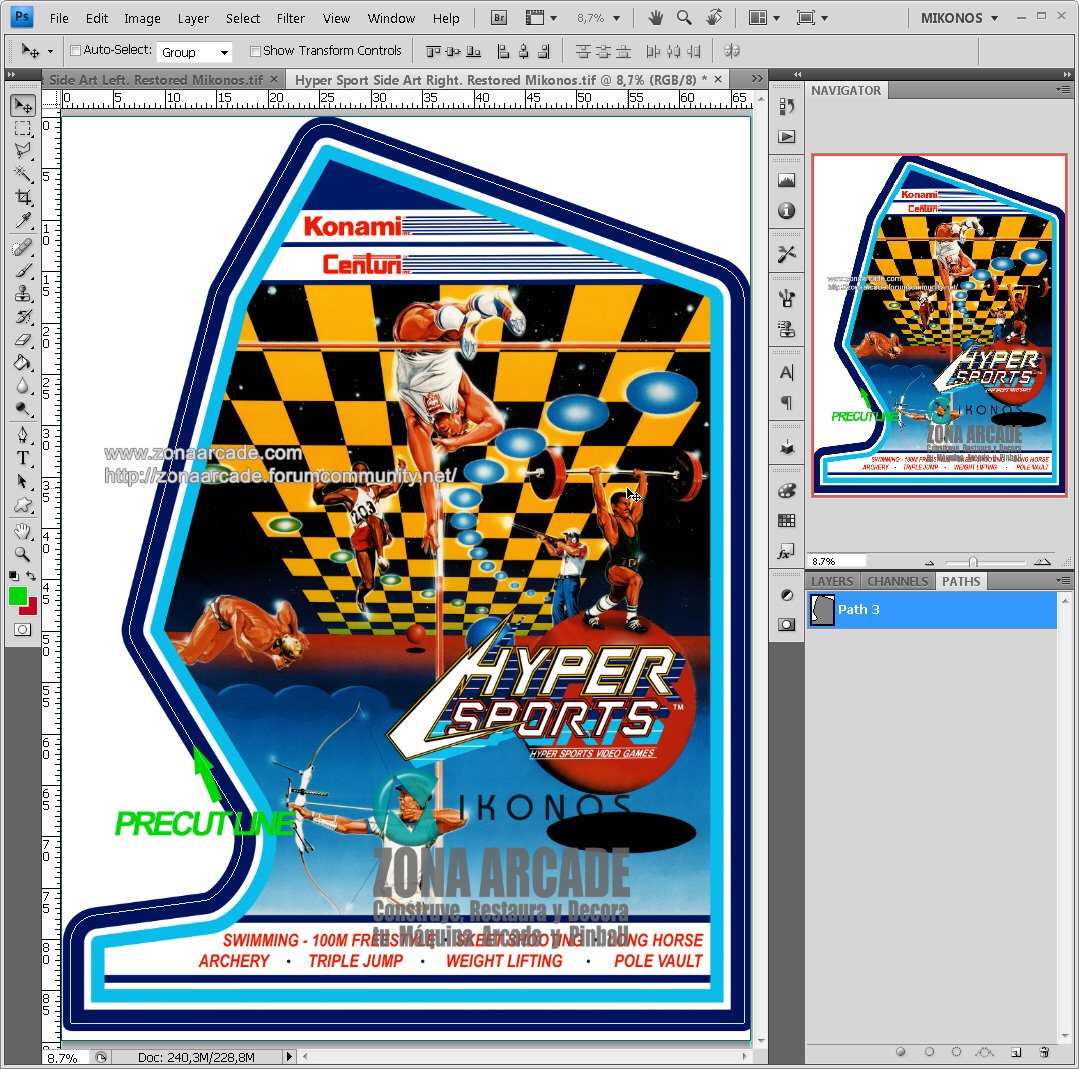Switch to the Channels tab
Viewport: 1079px width, 1069px height.
click(897, 581)
